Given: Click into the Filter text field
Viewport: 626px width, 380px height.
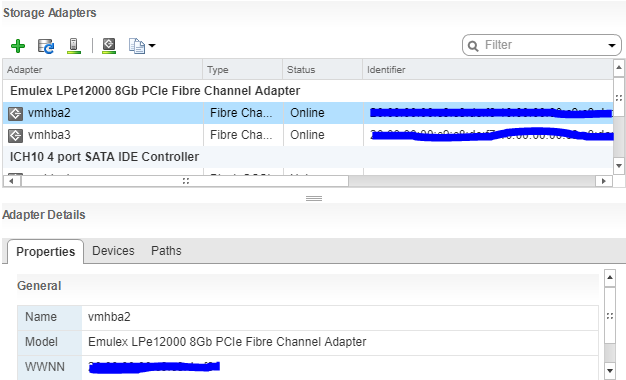Looking at the screenshot, I should click(x=543, y=45).
